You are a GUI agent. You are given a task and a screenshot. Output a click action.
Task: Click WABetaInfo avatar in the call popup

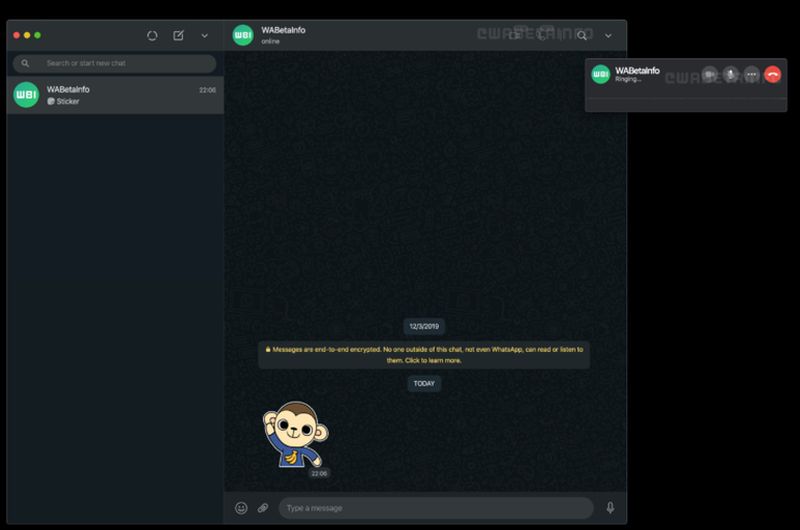point(601,74)
